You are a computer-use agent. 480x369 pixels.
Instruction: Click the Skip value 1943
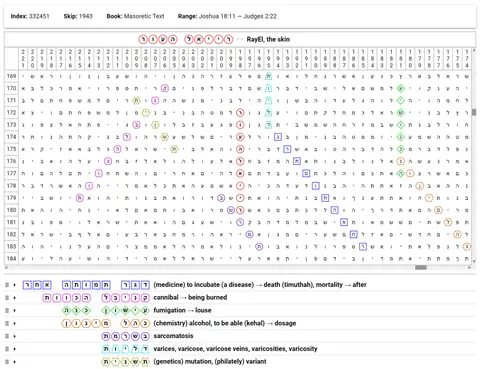tap(86, 16)
